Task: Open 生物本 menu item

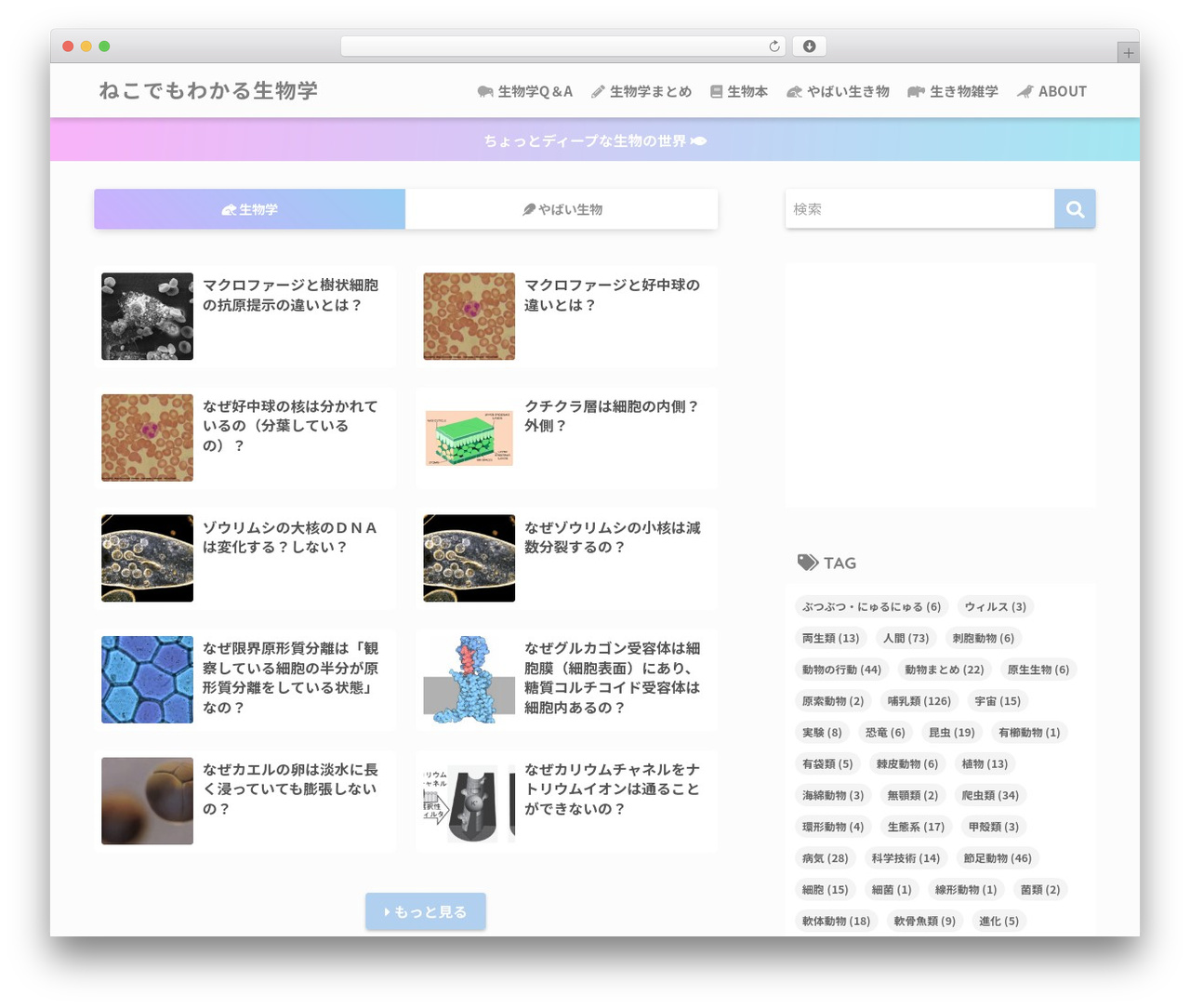Action: click(739, 91)
